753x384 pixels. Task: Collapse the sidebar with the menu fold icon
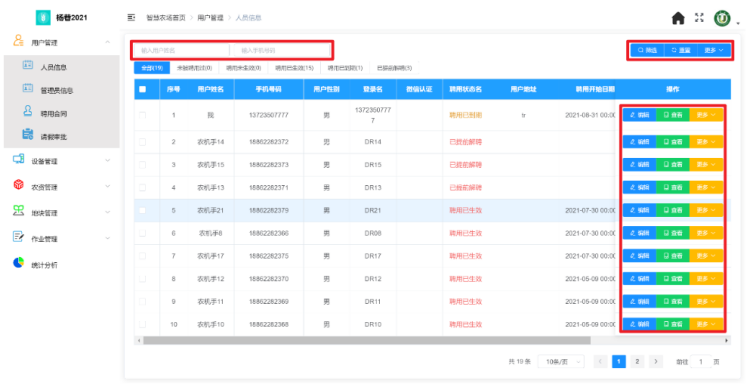pyautogui.click(x=131, y=18)
